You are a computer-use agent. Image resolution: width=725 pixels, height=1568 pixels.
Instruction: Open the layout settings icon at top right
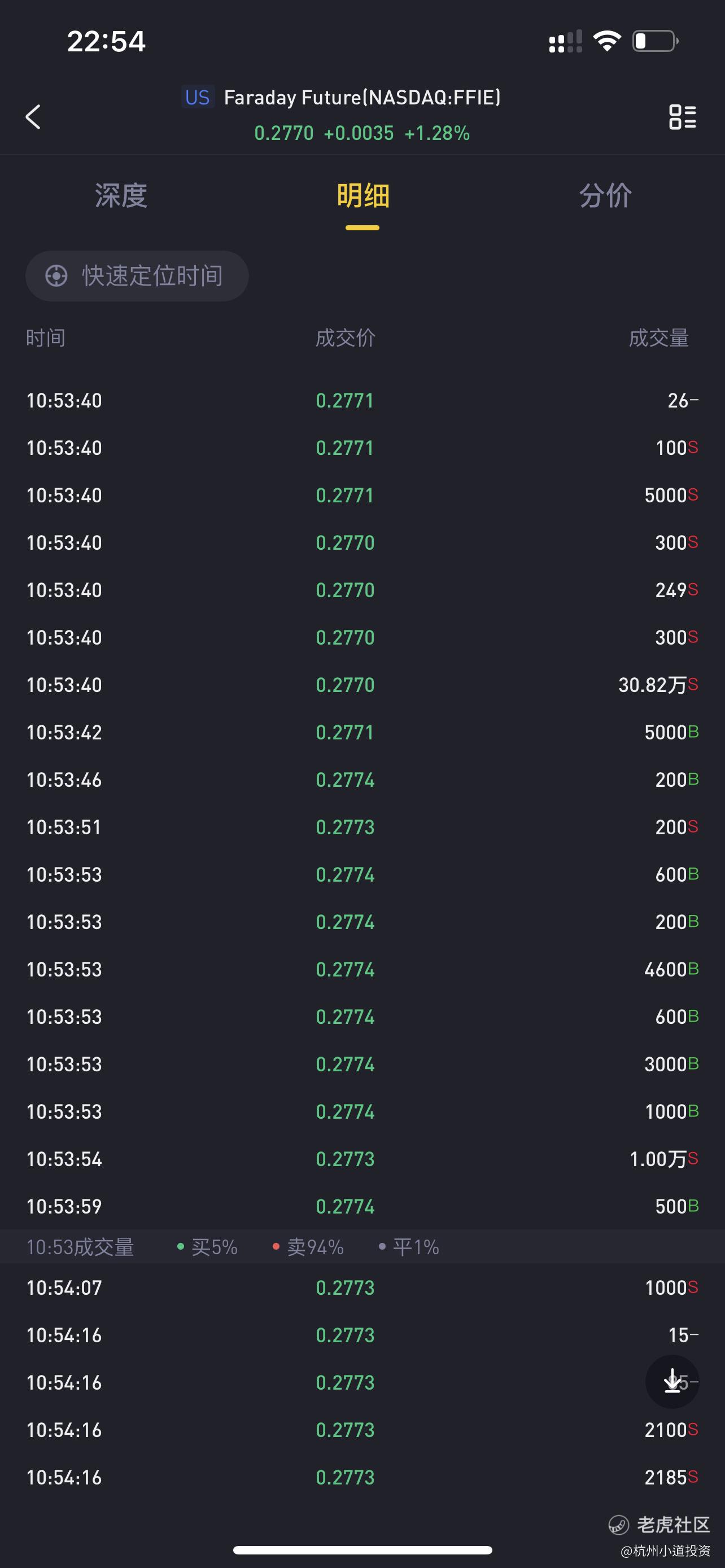(683, 116)
